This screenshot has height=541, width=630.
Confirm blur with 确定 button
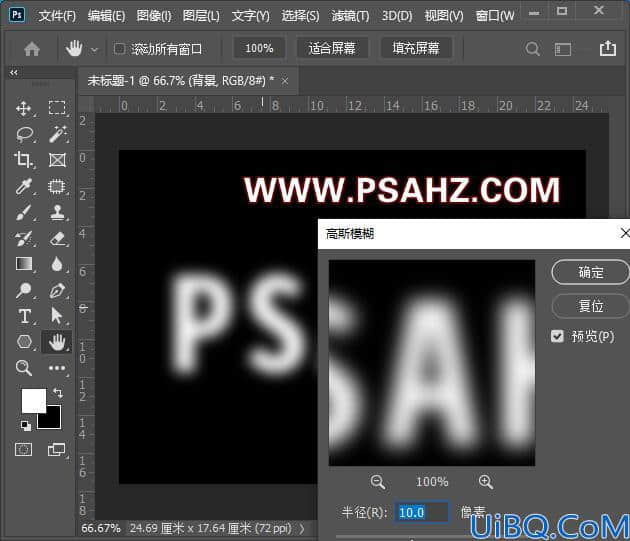590,272
